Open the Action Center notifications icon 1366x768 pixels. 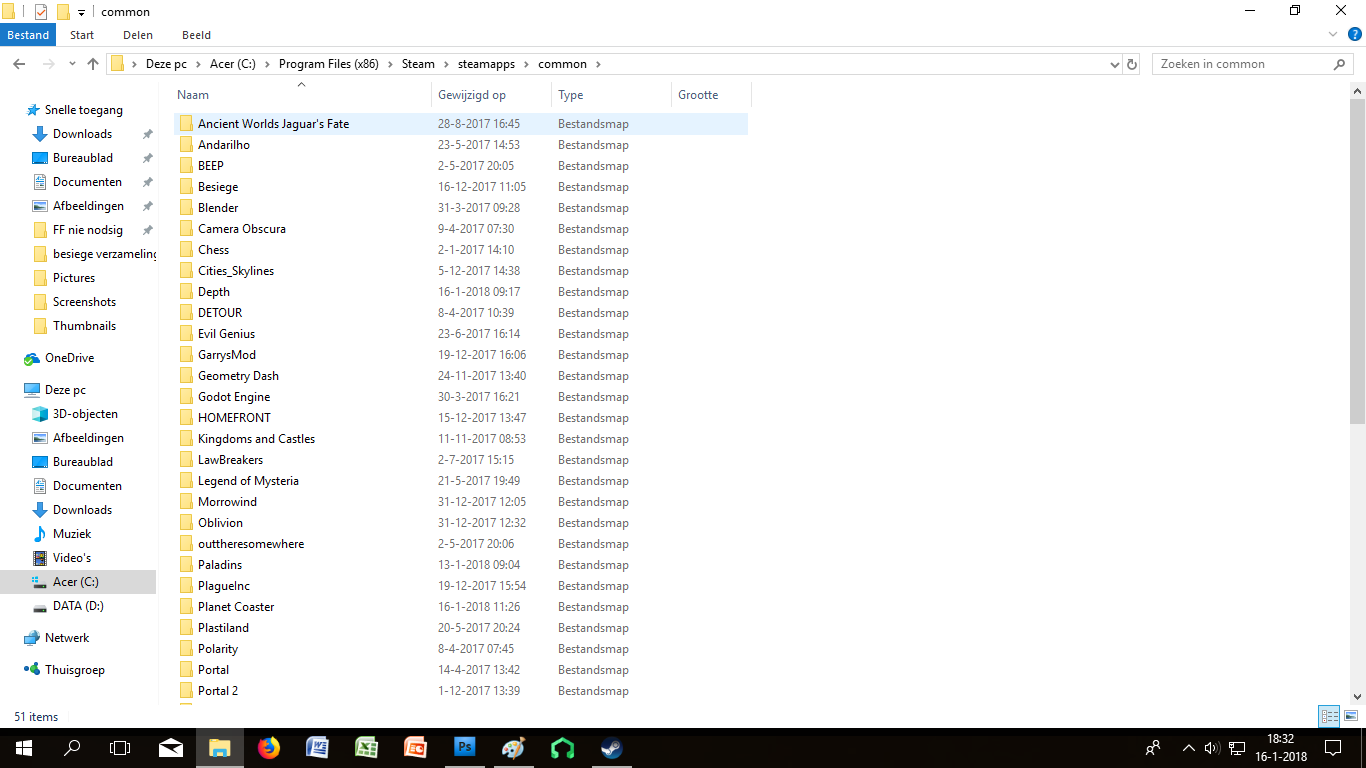(1332, 747)
